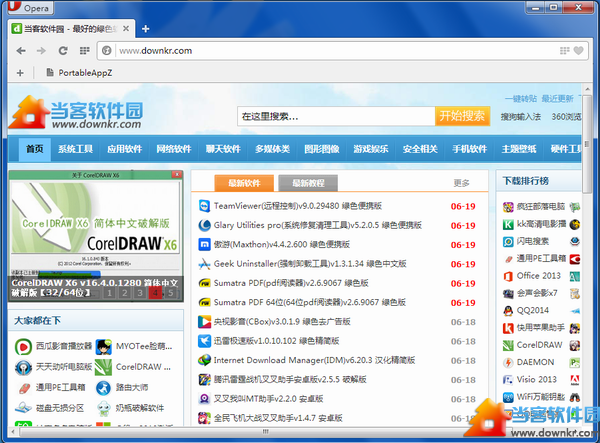Click the QQ2014 penguin icon
The height and width of the screenshot is (443, 600).
508,310
